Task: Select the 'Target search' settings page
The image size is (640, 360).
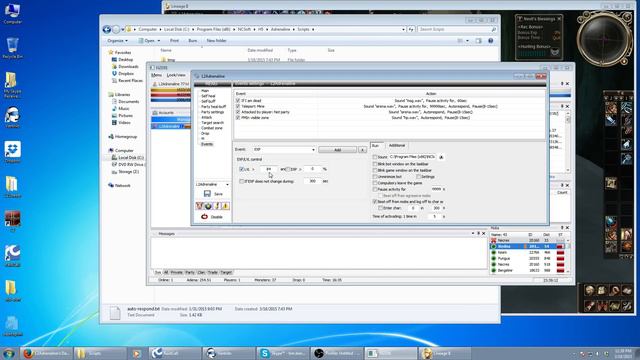Action: pos(212,122)
